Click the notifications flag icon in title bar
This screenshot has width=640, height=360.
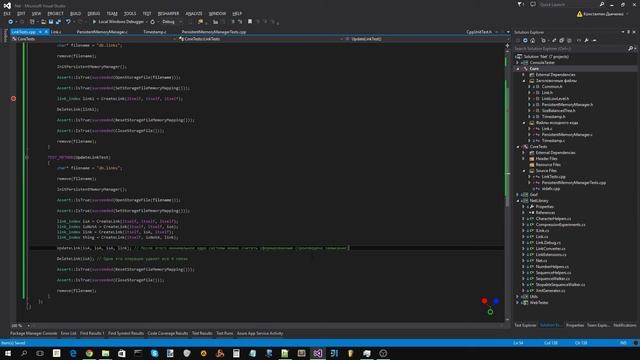click(520, 4)
